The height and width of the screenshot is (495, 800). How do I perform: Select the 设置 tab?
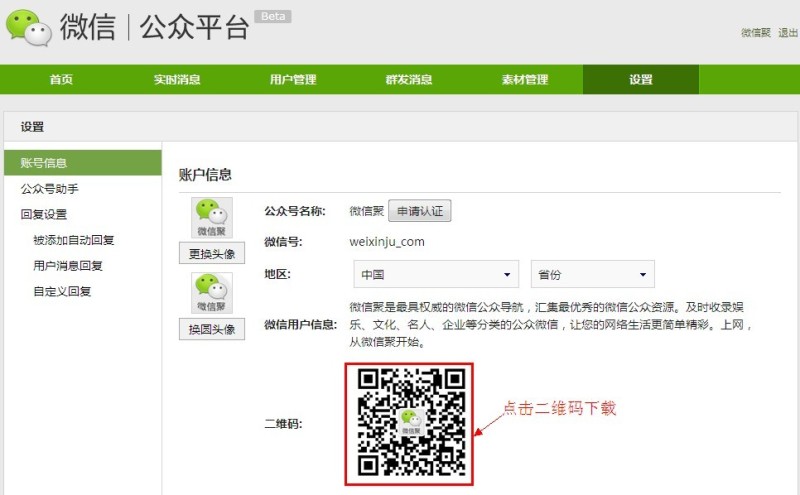click(x=641, y=79)
